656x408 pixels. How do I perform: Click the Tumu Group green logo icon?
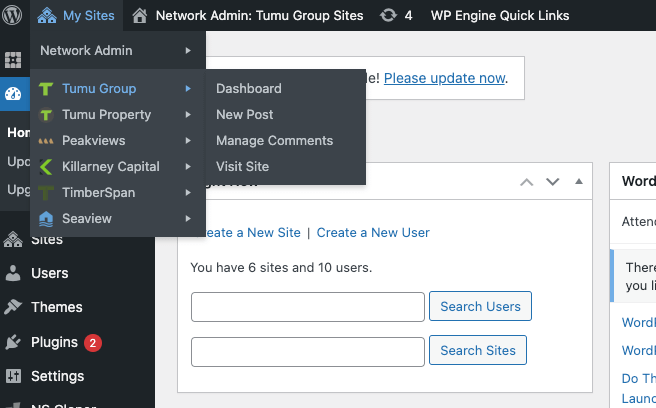click(45, 89)
